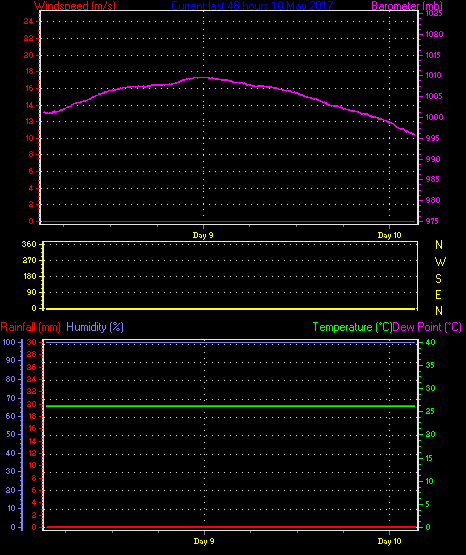Click the 100 value on the humidity scale
The height and width of the screenshot is (555, 466).
(x=9, y=342)
